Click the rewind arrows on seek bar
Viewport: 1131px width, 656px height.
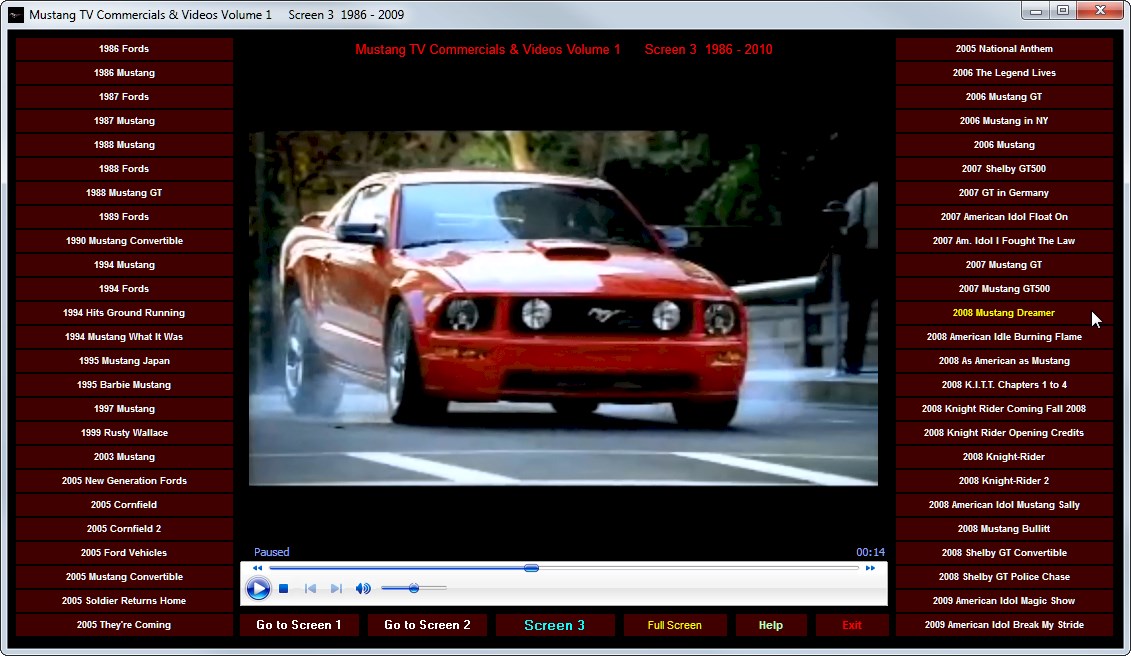[x=258, y=569]
